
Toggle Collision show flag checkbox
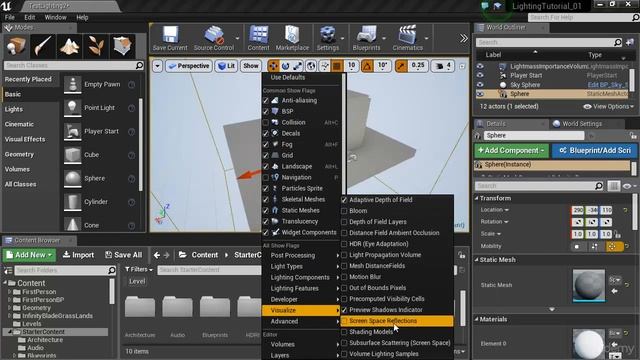click(x=266, y=122)
